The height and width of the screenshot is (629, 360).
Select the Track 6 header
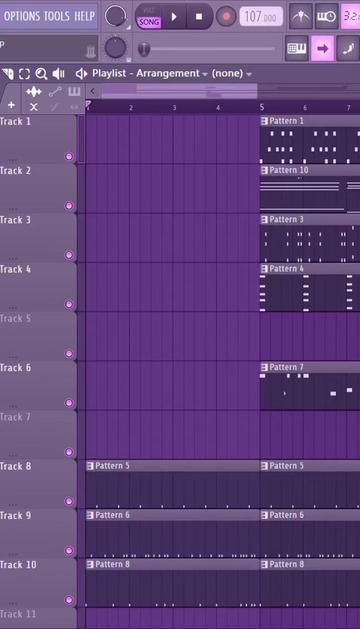point(38,386)
